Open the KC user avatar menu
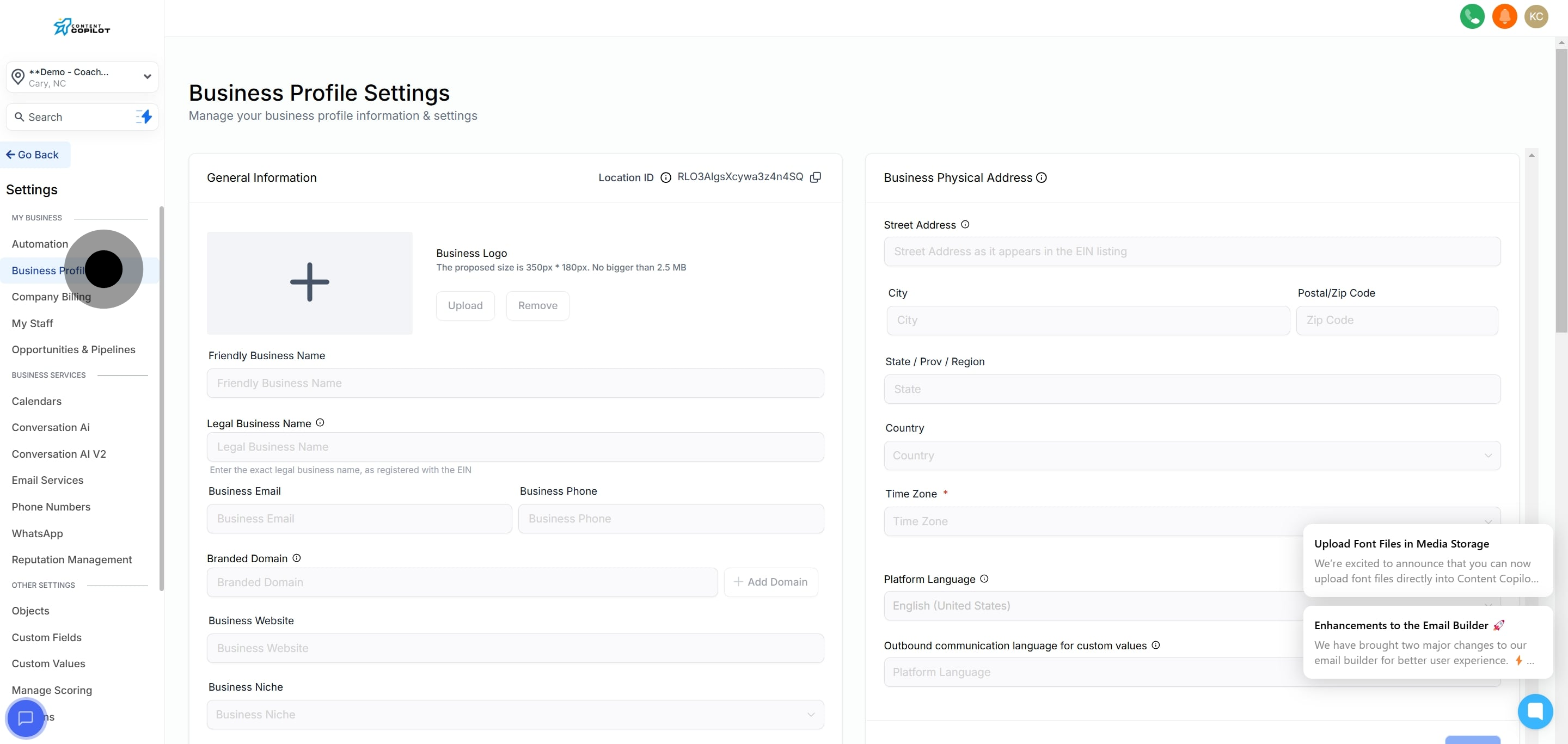 point(1536,16)
